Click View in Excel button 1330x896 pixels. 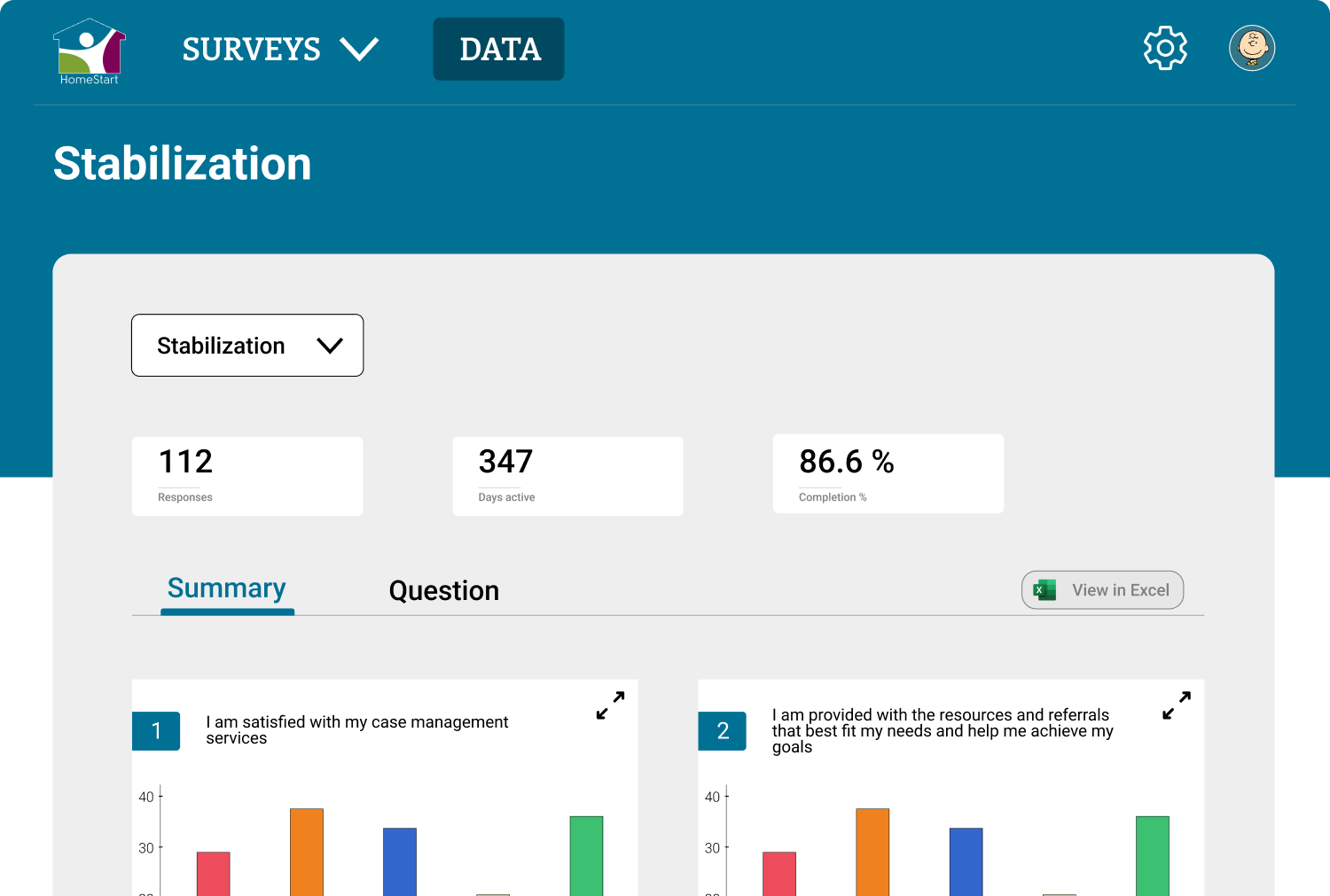tap(1102, 590)
